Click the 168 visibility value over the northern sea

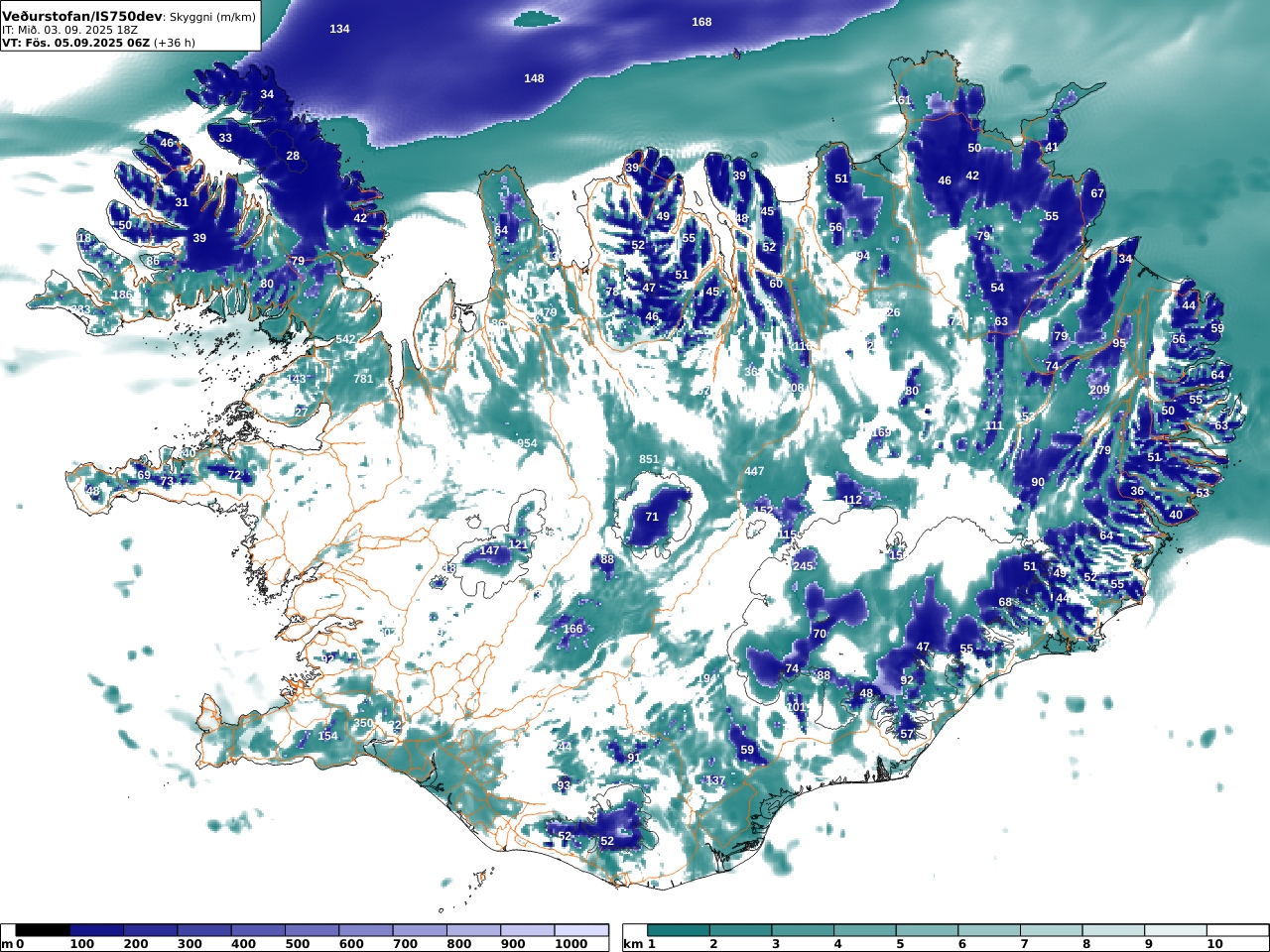(701, 22)
